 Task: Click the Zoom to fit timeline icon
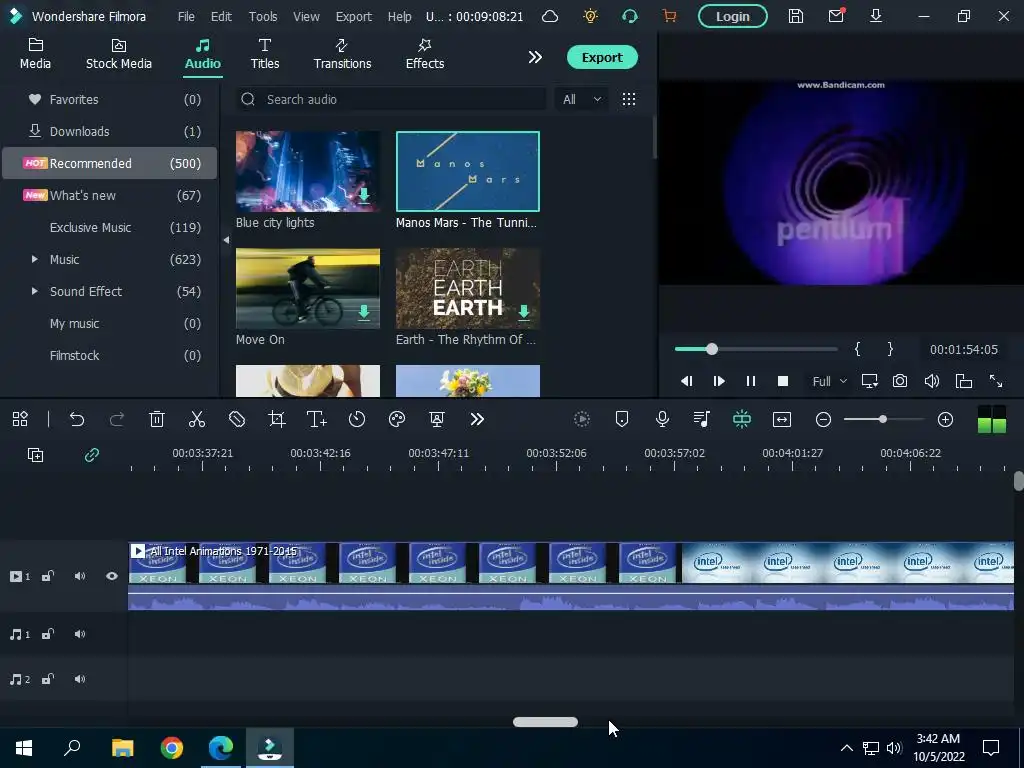pos(782,419)
